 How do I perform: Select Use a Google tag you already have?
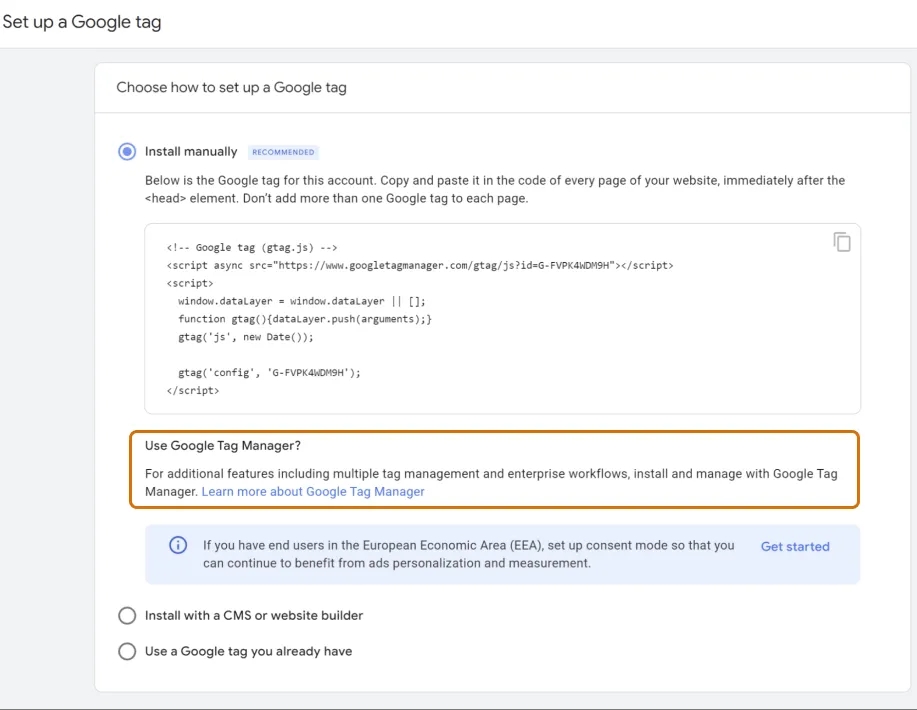[127, 651]
